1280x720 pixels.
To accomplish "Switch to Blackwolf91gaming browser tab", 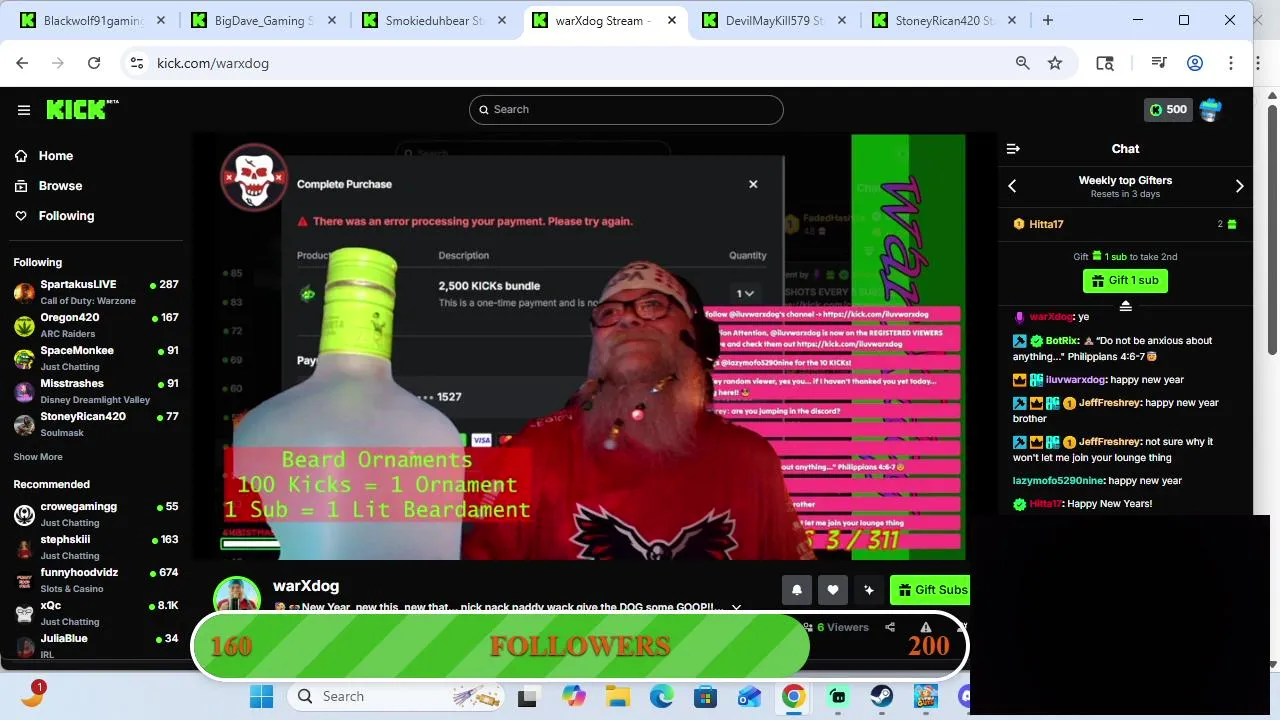I will 93,21.
